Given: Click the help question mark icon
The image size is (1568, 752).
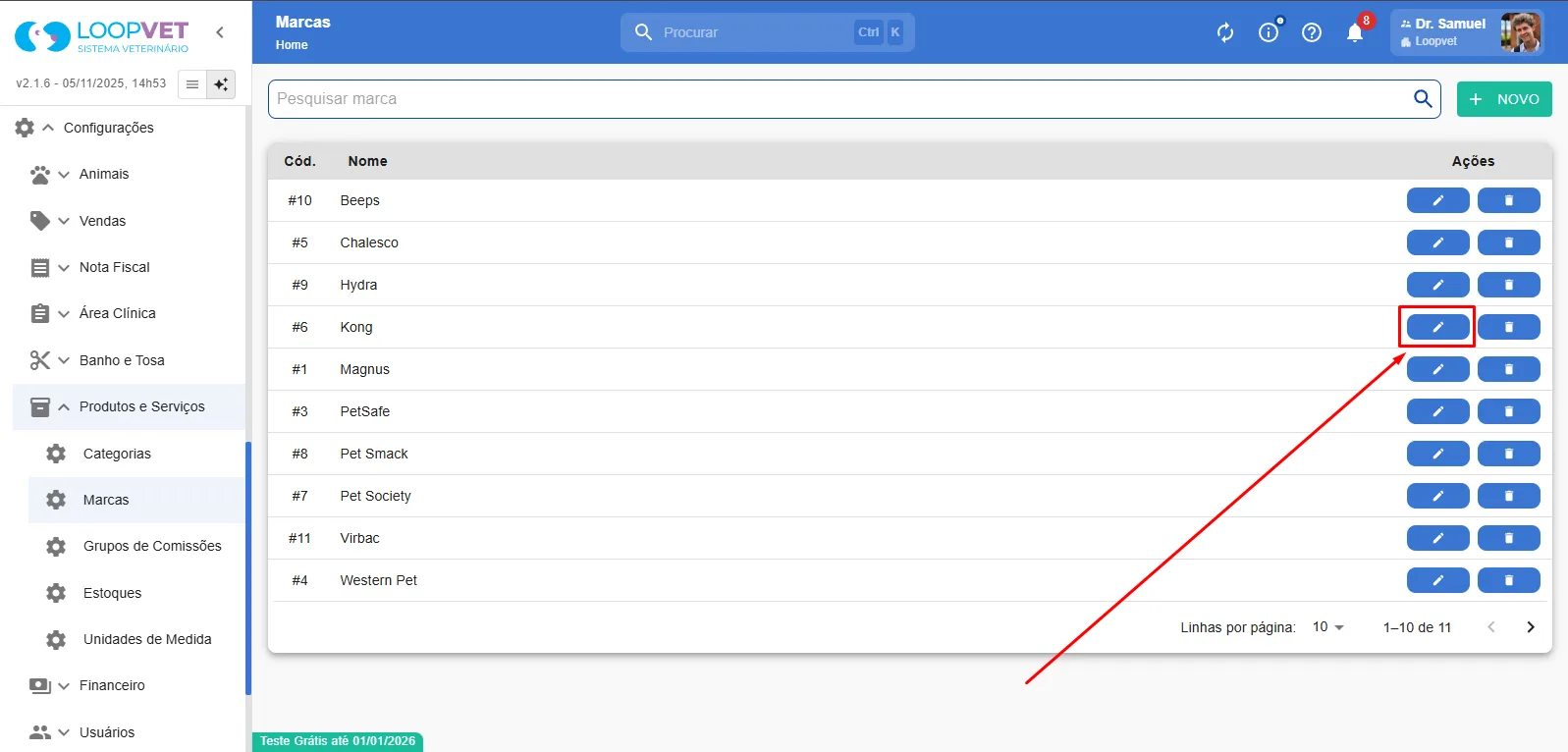Looking at the screenshot, I should 1312,32.
